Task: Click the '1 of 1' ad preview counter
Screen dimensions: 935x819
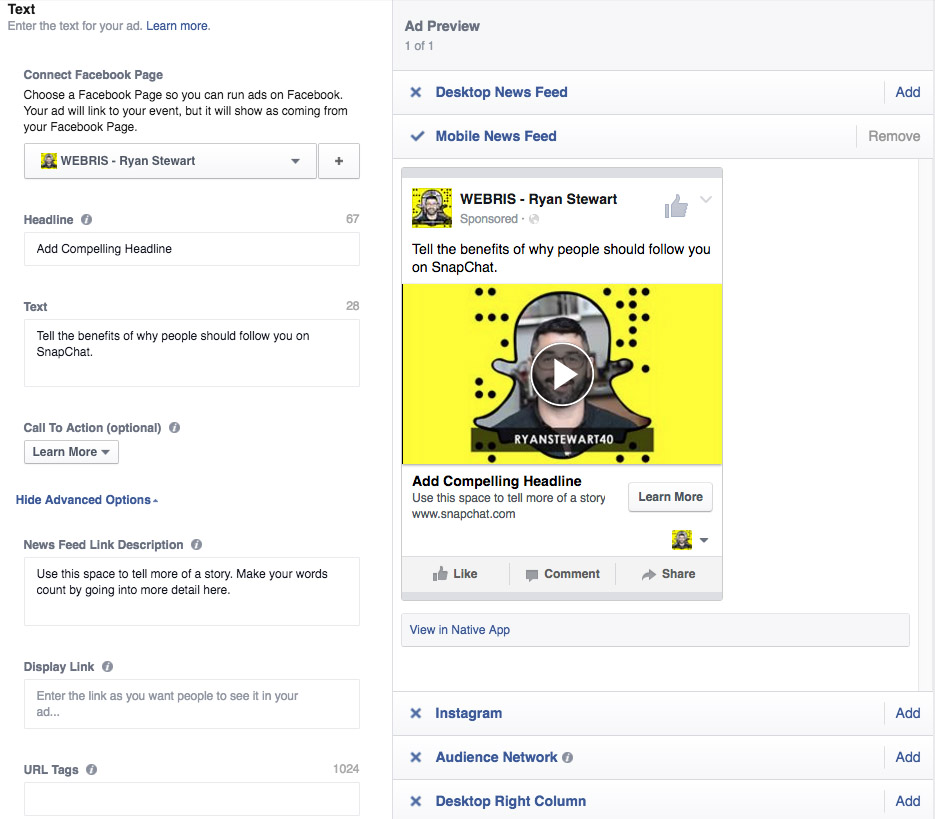Action: [419, 46]
